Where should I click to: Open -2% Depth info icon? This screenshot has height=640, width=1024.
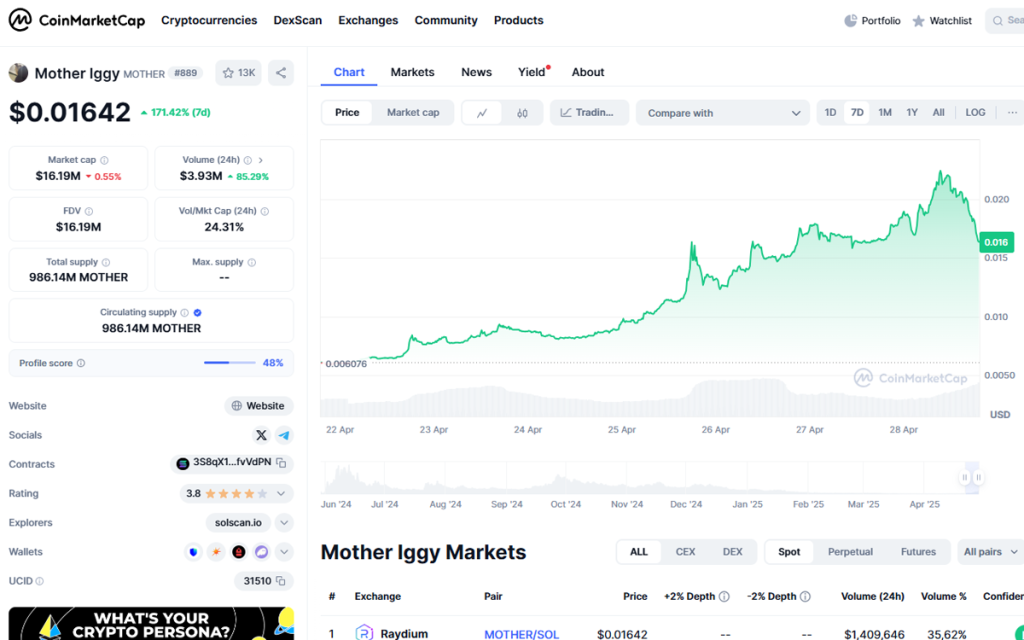coord(805,596)
